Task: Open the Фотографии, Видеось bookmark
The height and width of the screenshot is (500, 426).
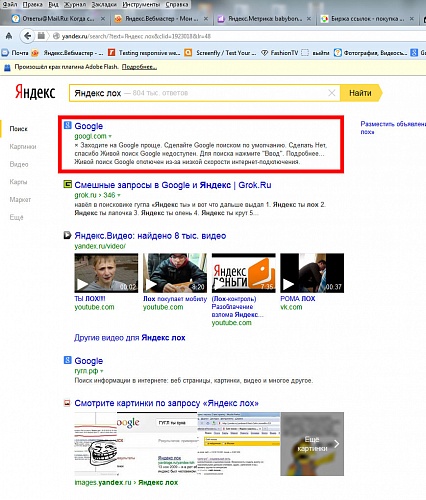Action: point(371,53)
